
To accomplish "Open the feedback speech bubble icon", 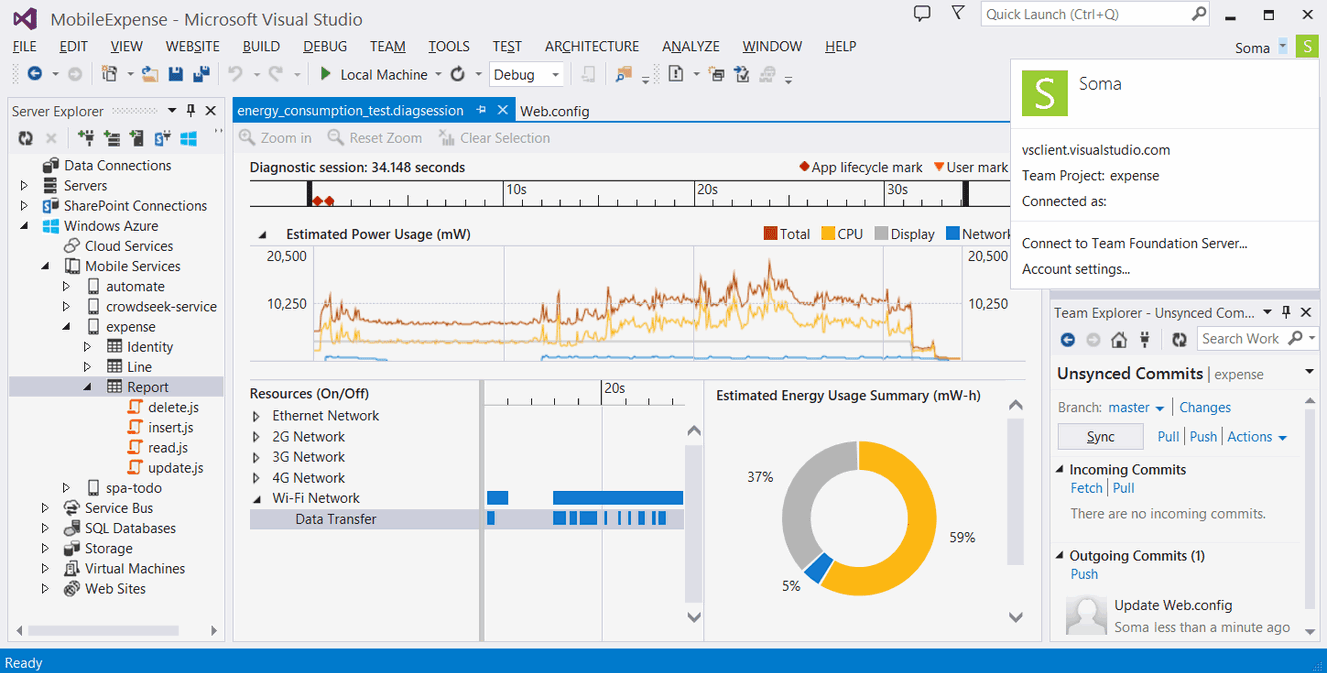I will [x=922, y=13].
